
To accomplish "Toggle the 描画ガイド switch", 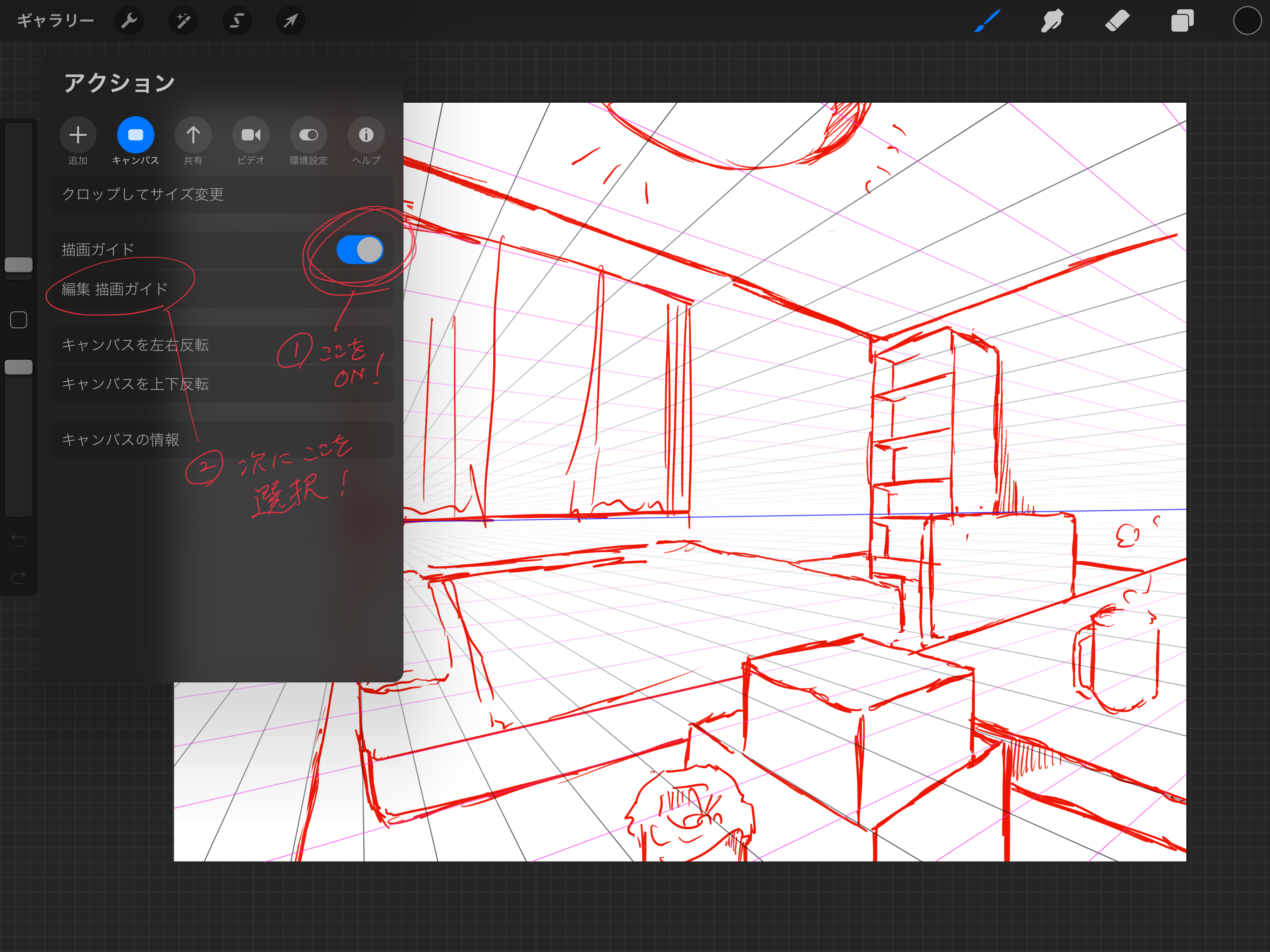I will tap(360, 250).
